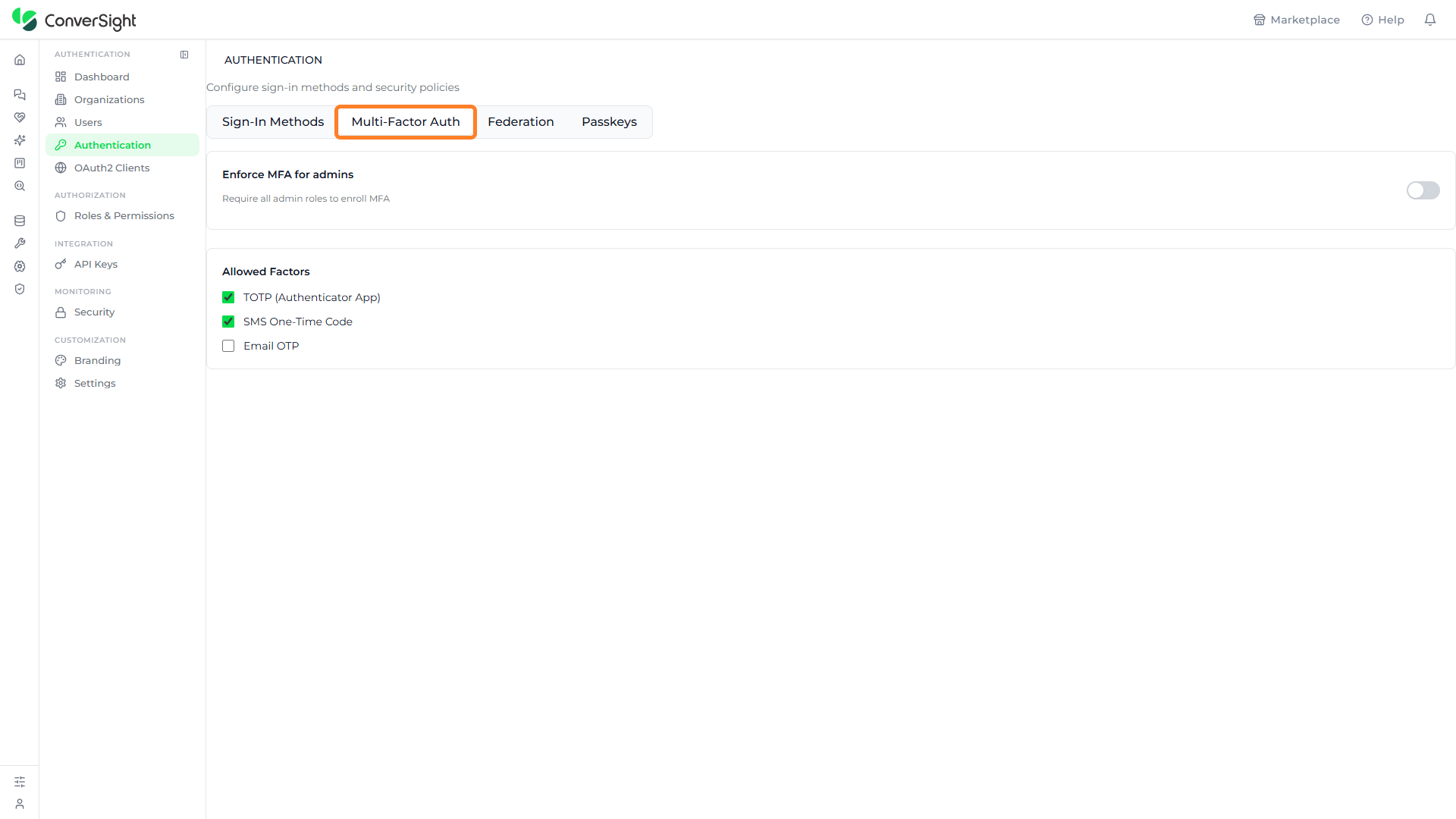Open the Help link

pyautogui.click(x=1382, y=20)
